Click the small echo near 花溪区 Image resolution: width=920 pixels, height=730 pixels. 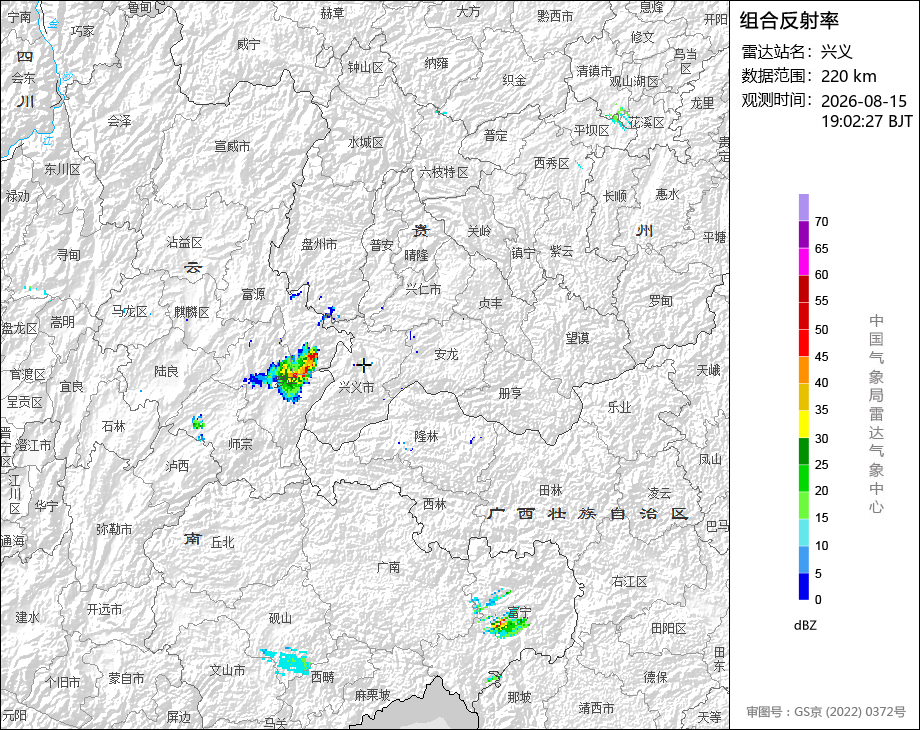click(x=620, y=117)
